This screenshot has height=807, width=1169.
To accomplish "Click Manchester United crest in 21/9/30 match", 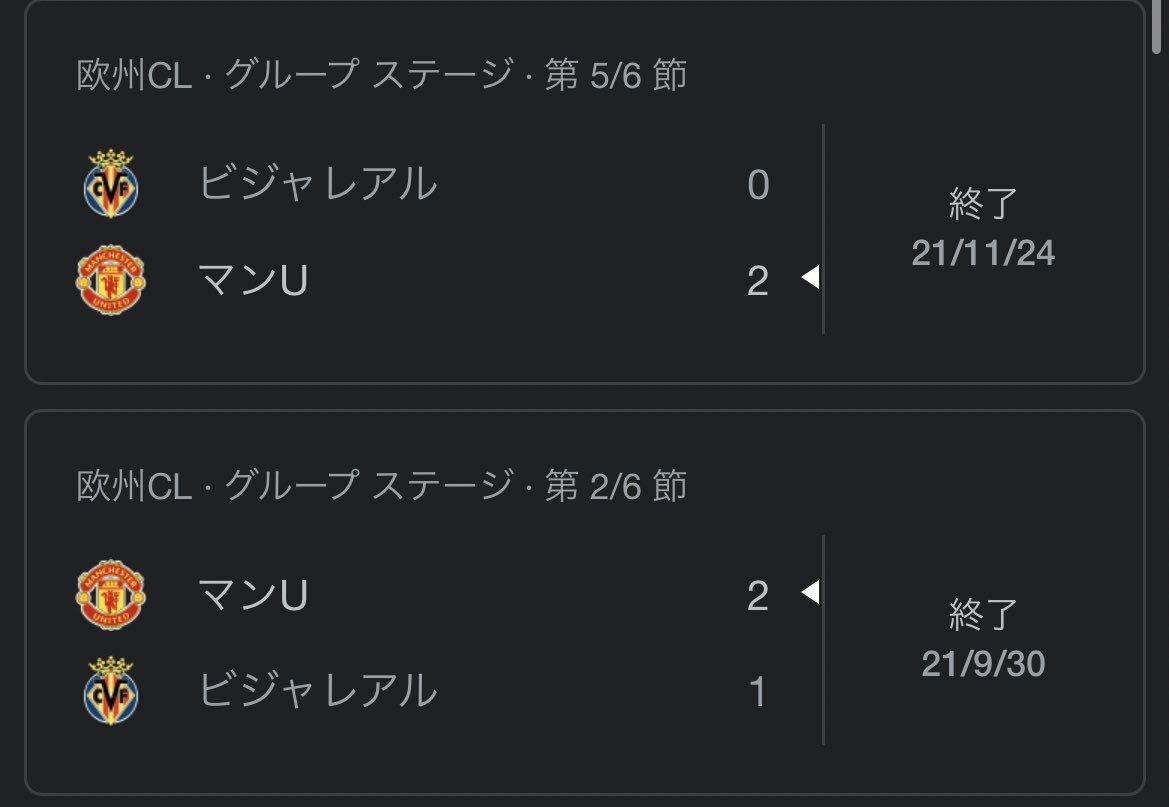I will click(111, 595).
